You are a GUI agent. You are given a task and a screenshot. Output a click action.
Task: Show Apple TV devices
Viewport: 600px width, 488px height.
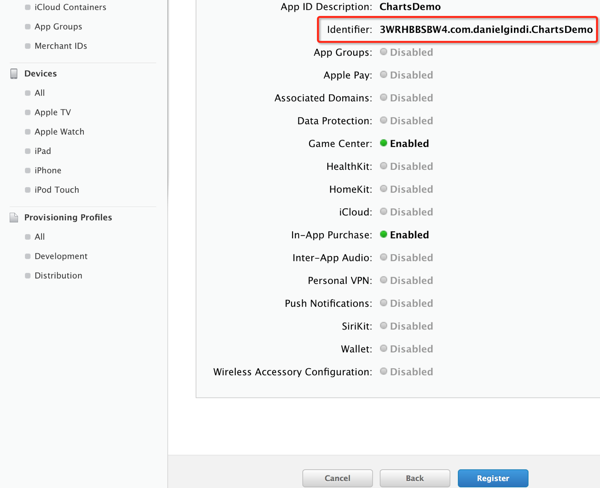[x=52, y=113]
